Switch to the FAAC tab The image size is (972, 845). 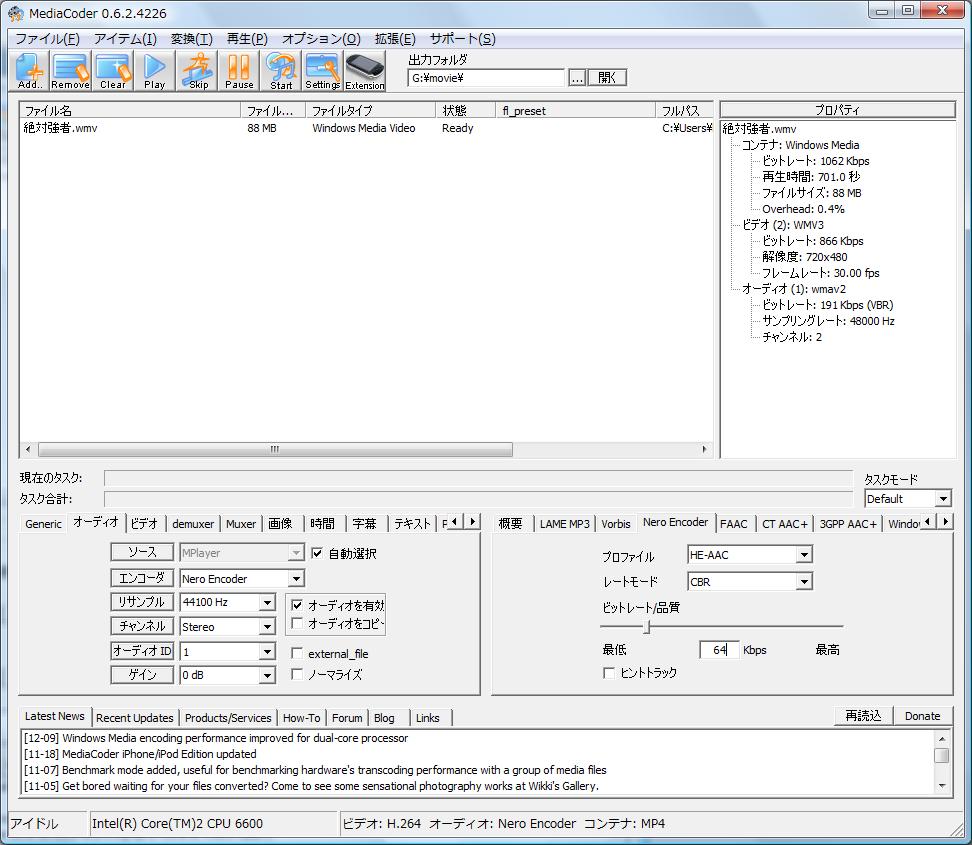click(734, 524)
